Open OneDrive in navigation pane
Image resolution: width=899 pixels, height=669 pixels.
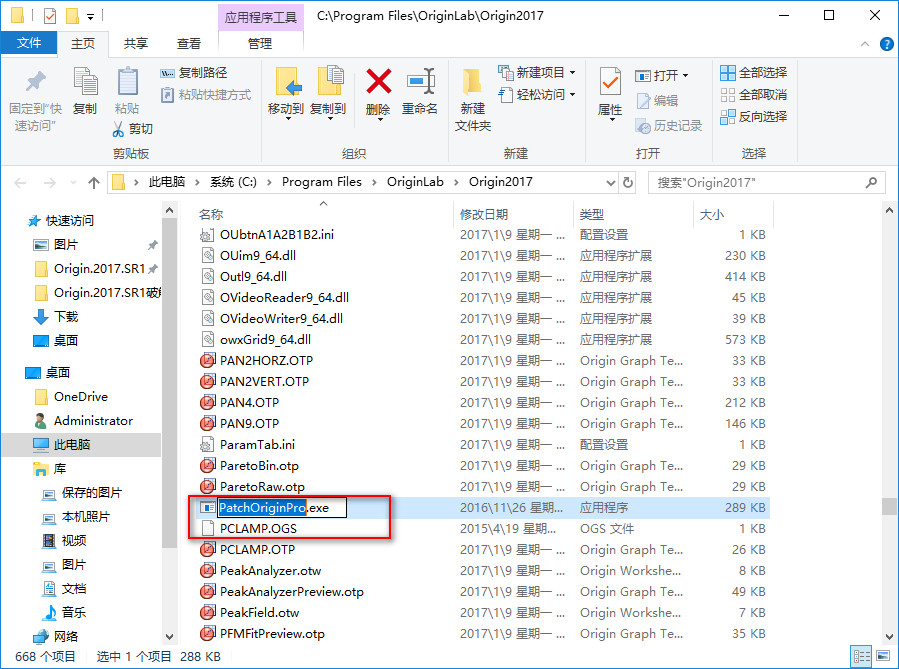coord(80,397)
